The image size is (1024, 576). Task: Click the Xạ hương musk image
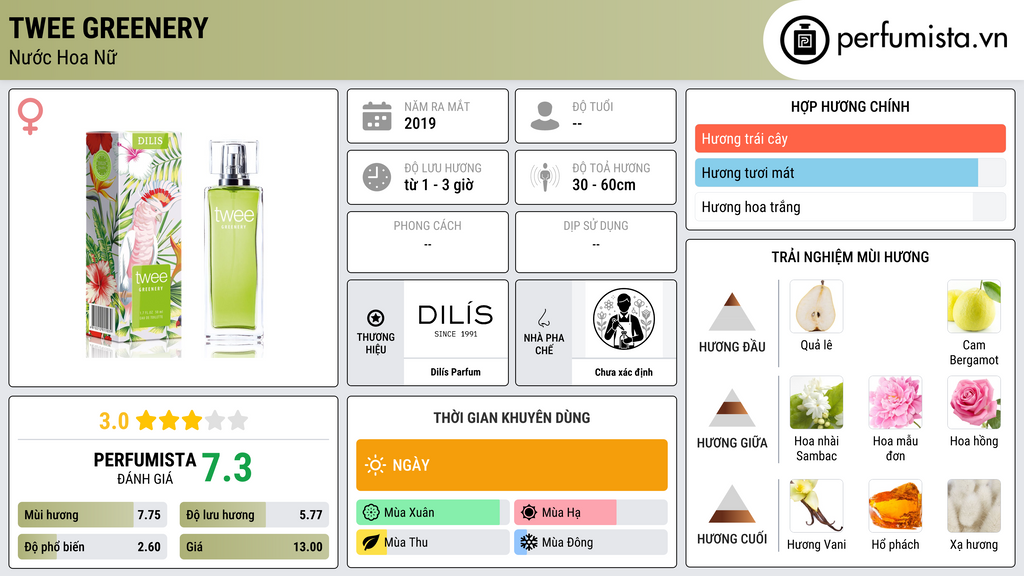(x=974, y=506)
